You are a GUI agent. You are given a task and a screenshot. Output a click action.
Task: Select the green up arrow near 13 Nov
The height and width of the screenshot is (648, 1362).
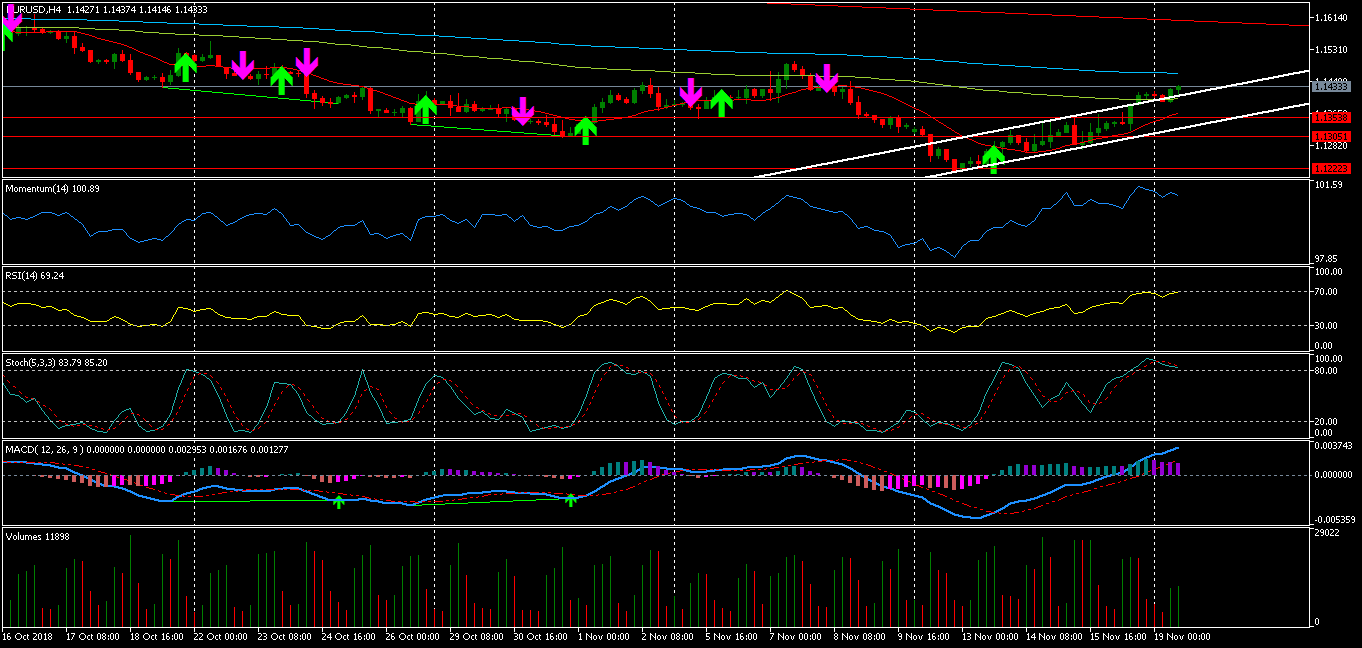[x=993, y=159]
